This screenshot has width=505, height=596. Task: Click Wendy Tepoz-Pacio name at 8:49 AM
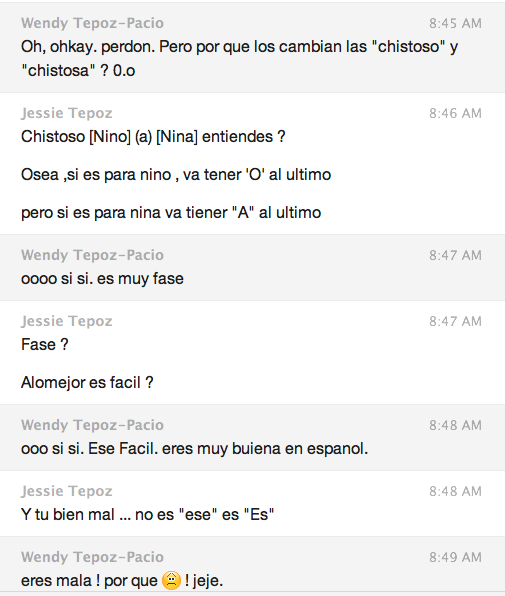click(92, 557)
